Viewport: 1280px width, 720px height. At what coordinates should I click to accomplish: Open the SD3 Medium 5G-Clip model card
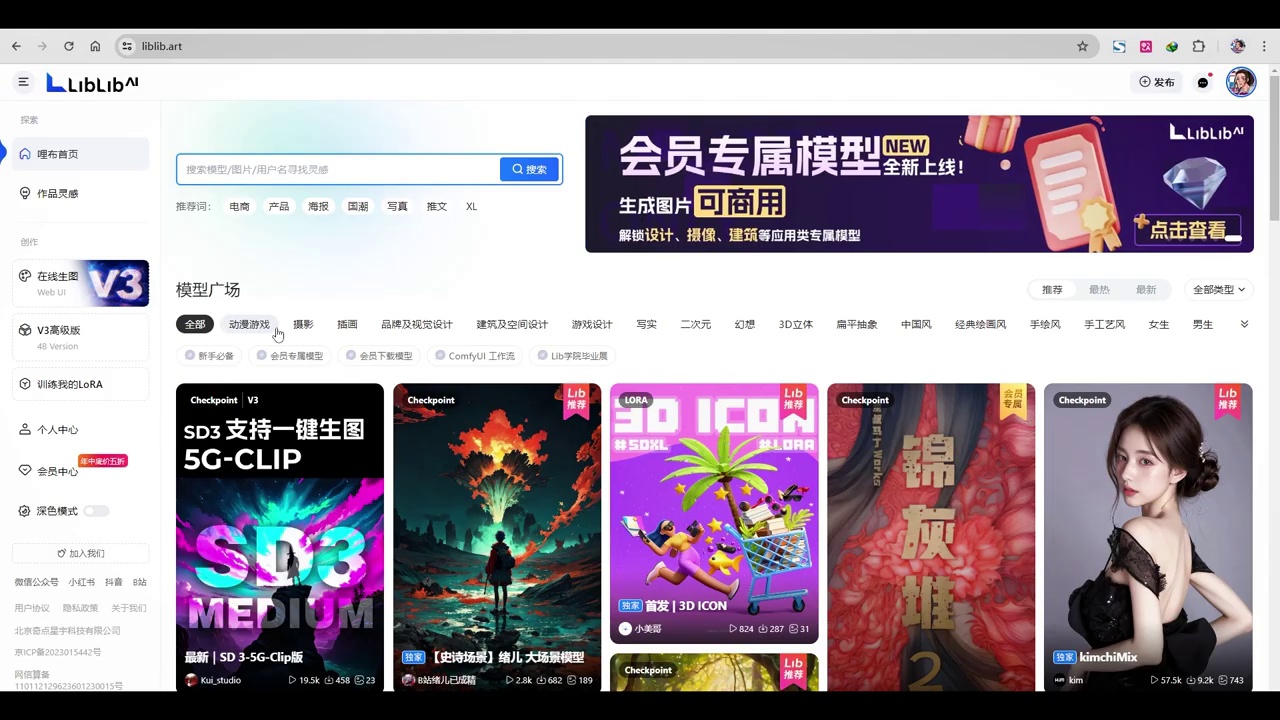pyautogui.click(x=280, y=537)
